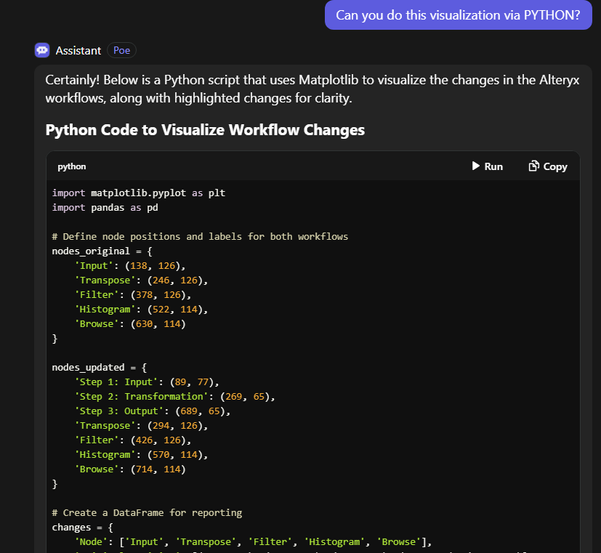This screenshot has height=553, width=601.
Task: Click the Poe badge beside Assistant
Action: coord(122,50)
